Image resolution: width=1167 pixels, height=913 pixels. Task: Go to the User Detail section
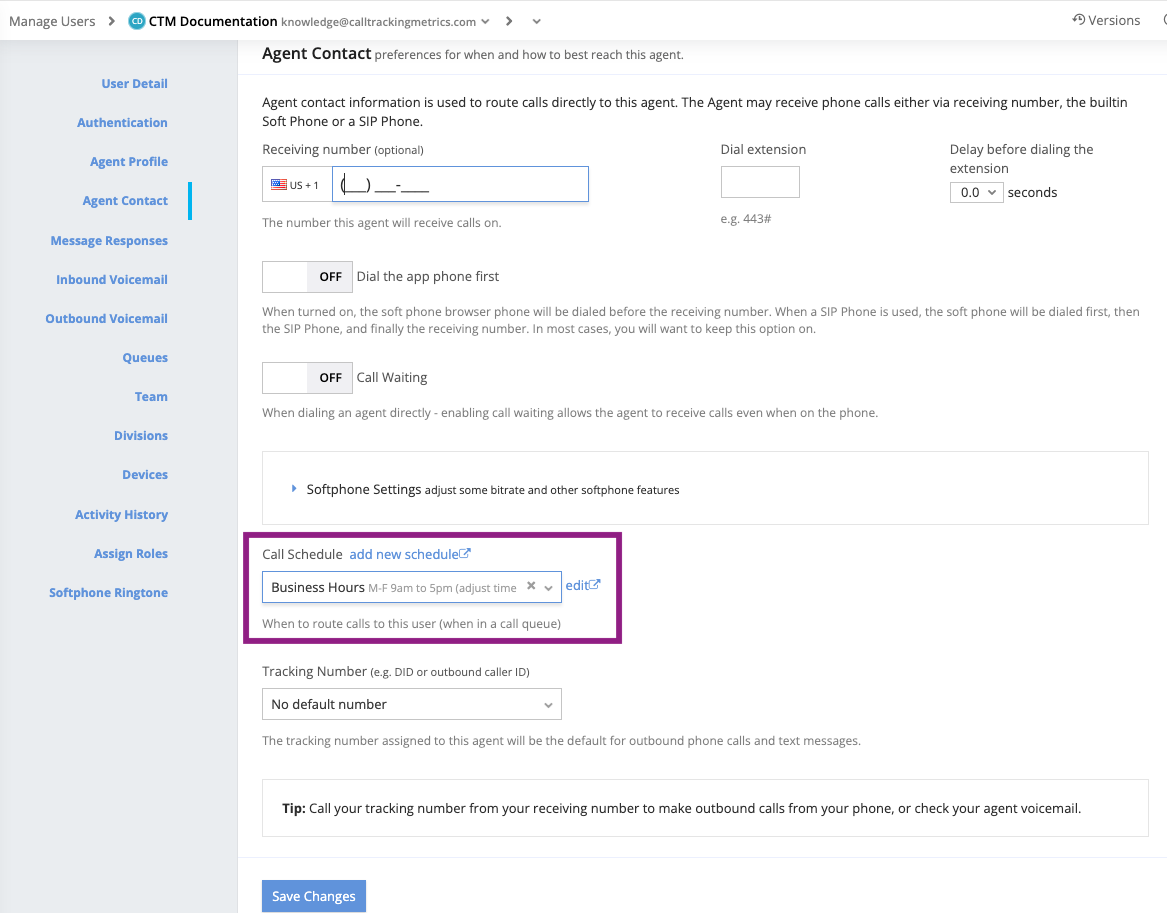(134, 84)
